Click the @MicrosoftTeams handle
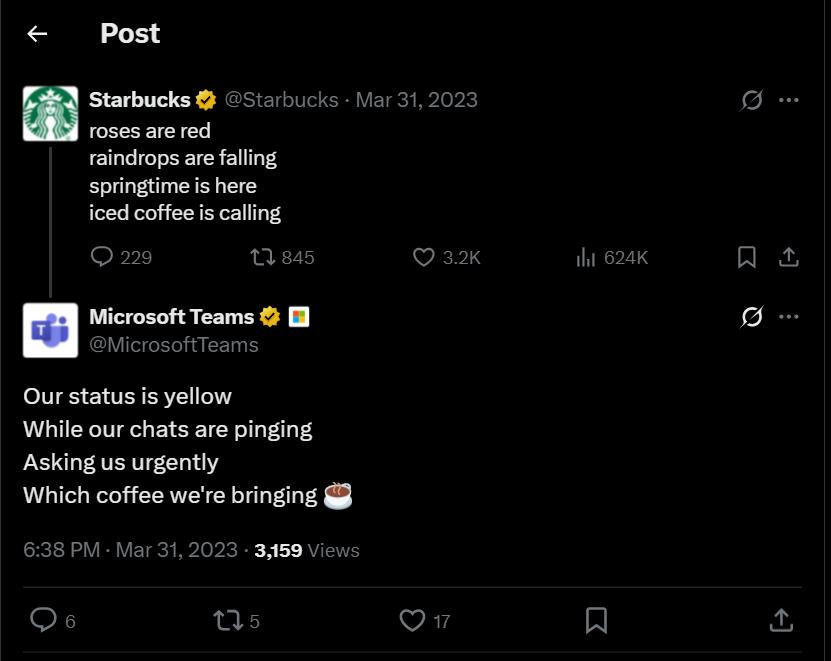 174,345
